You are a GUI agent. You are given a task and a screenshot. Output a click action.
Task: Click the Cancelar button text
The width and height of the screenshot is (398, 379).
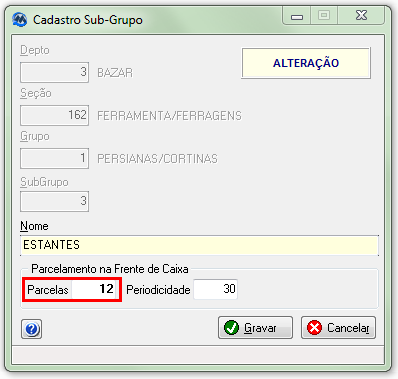tap(348, 328)
